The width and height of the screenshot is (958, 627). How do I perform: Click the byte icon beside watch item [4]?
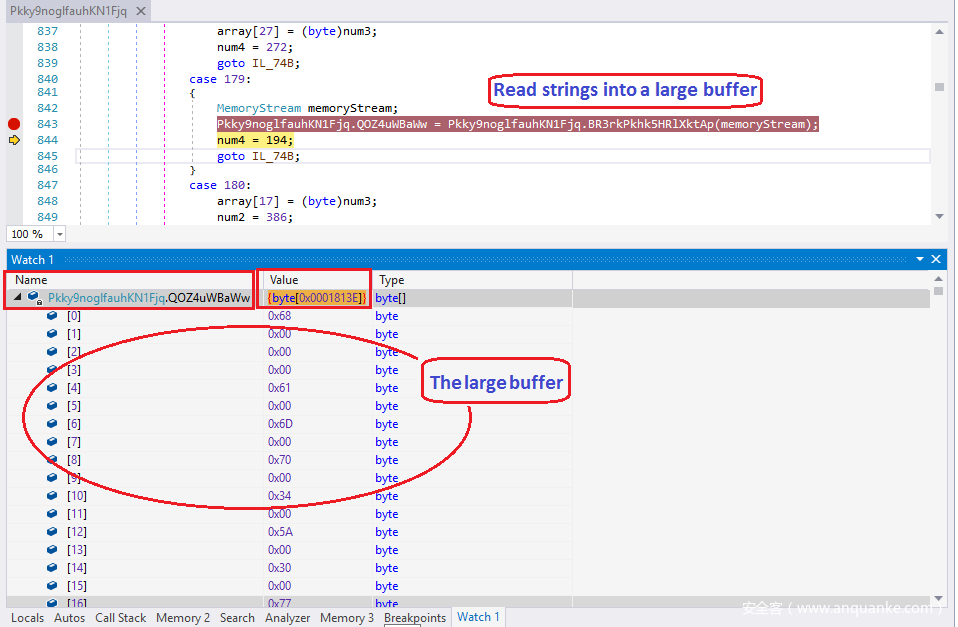(x=52, y=388)
